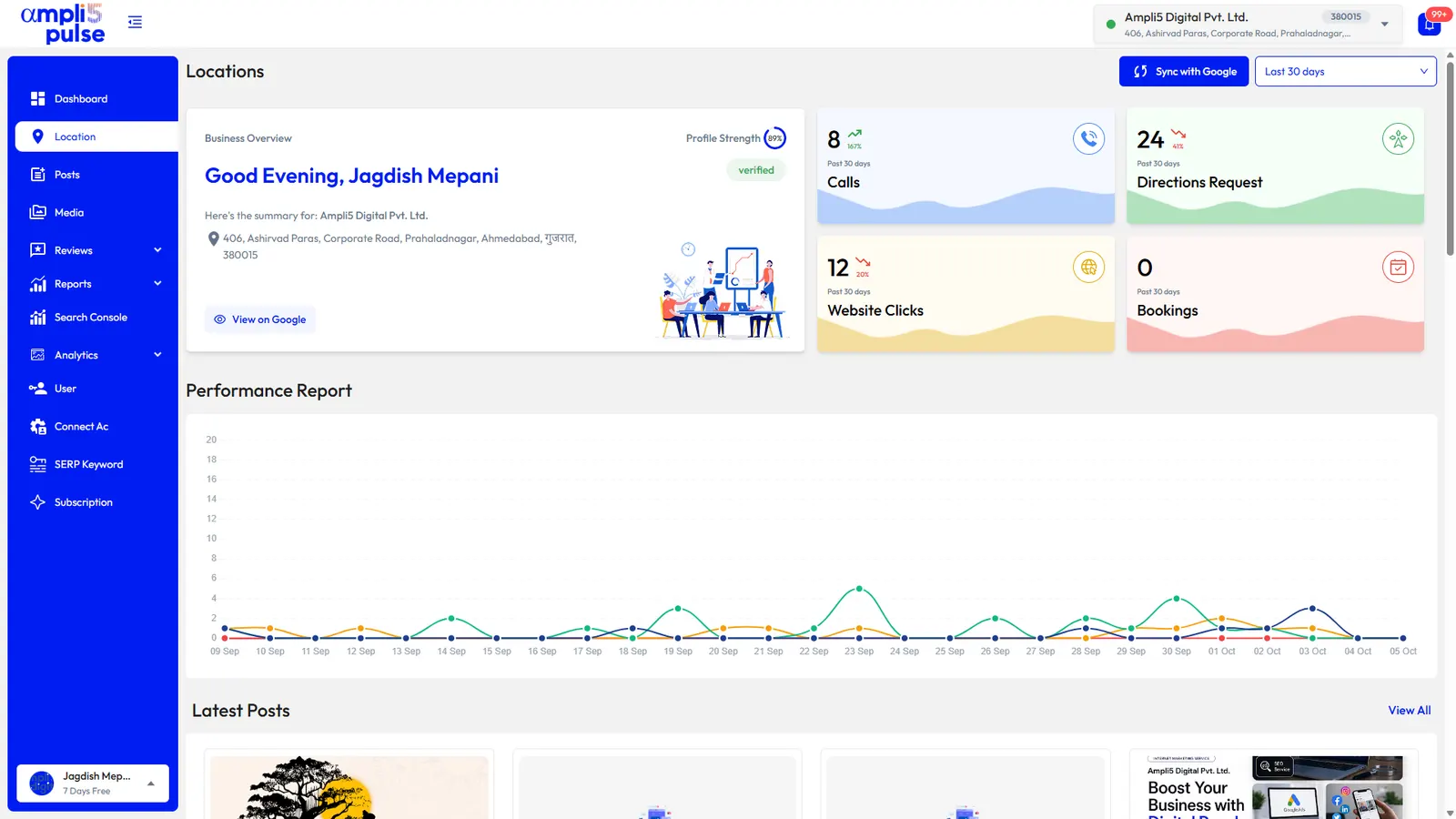Click the Ampli5 Pulse logo
The width and height of the screenshot is (1456, 819).
point(63,24)
